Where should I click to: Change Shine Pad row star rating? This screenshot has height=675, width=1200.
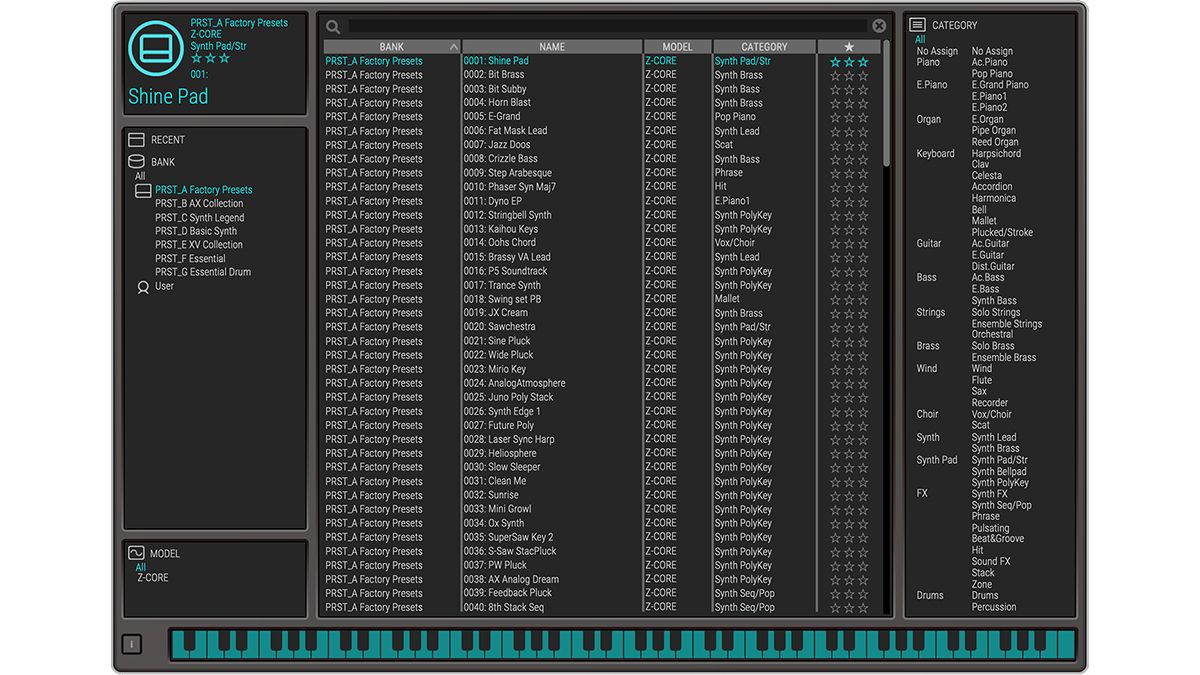[849, 61]
